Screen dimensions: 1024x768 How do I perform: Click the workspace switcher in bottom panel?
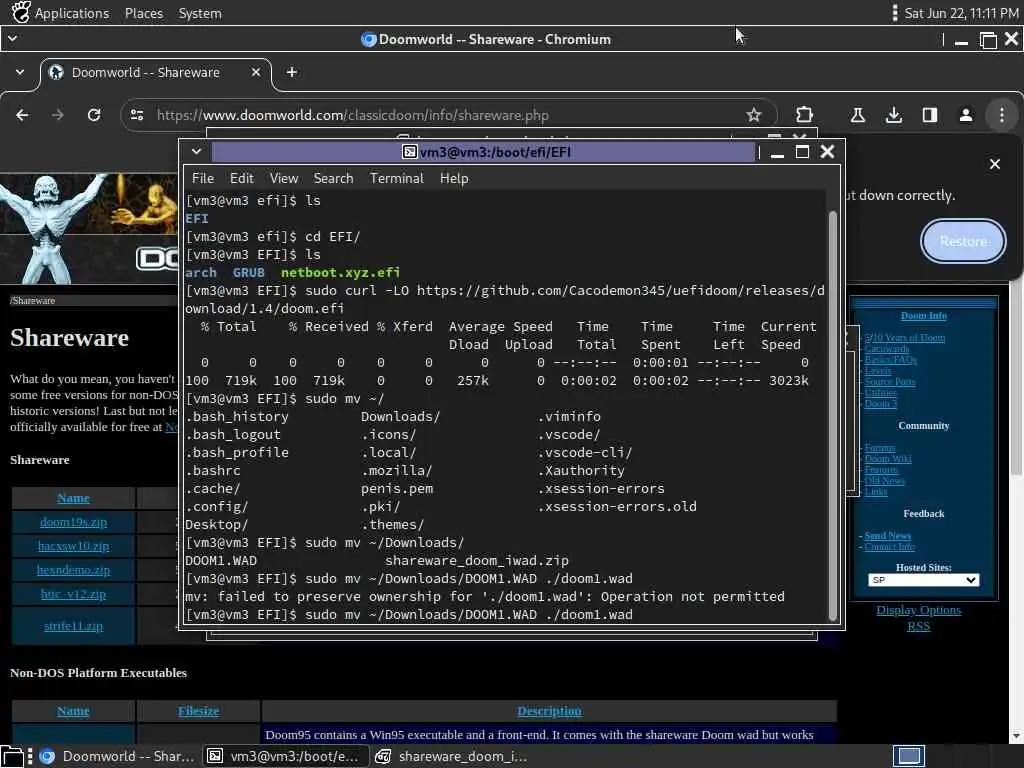pos(908,756)
